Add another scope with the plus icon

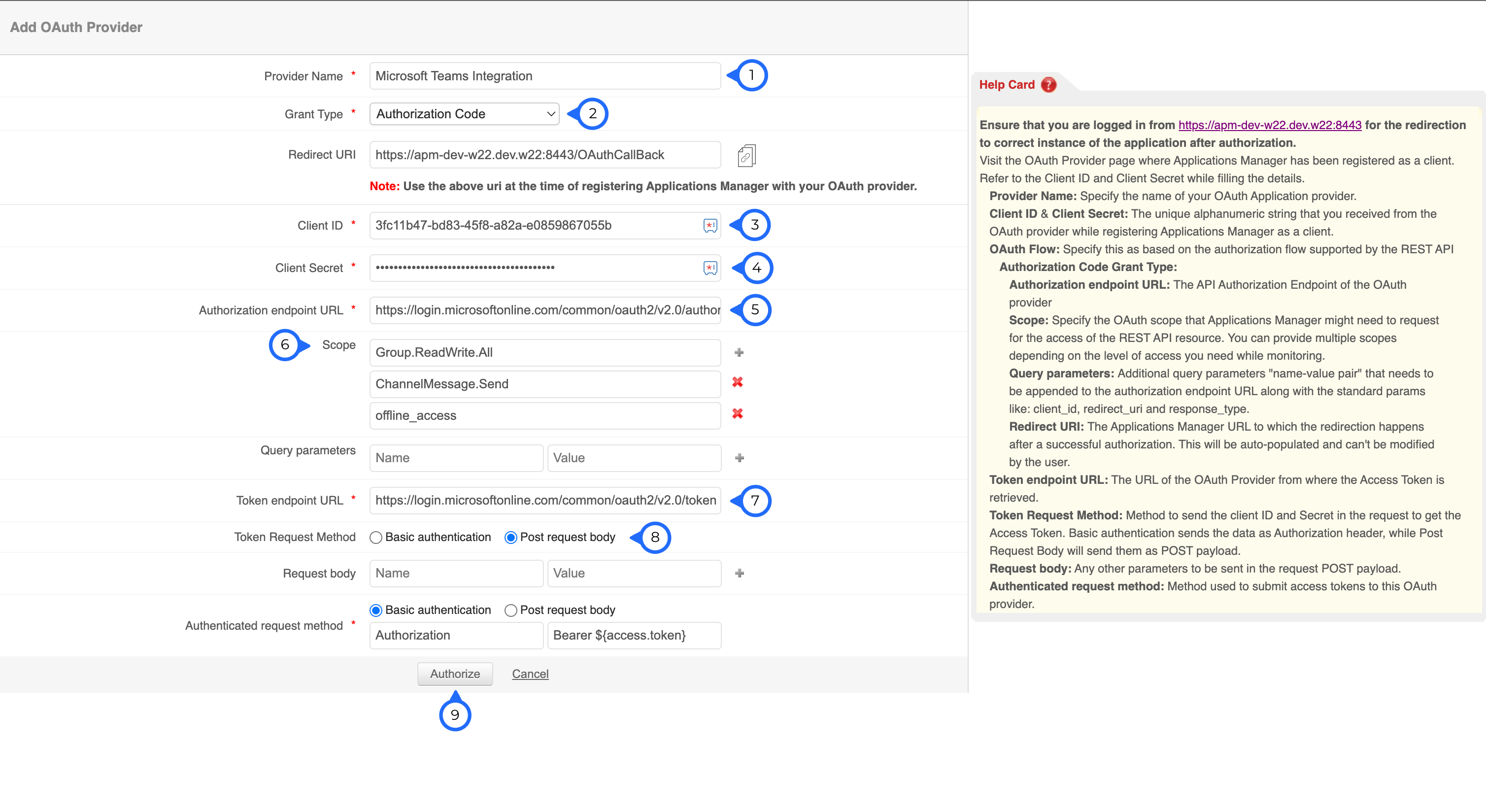[739, 352]
